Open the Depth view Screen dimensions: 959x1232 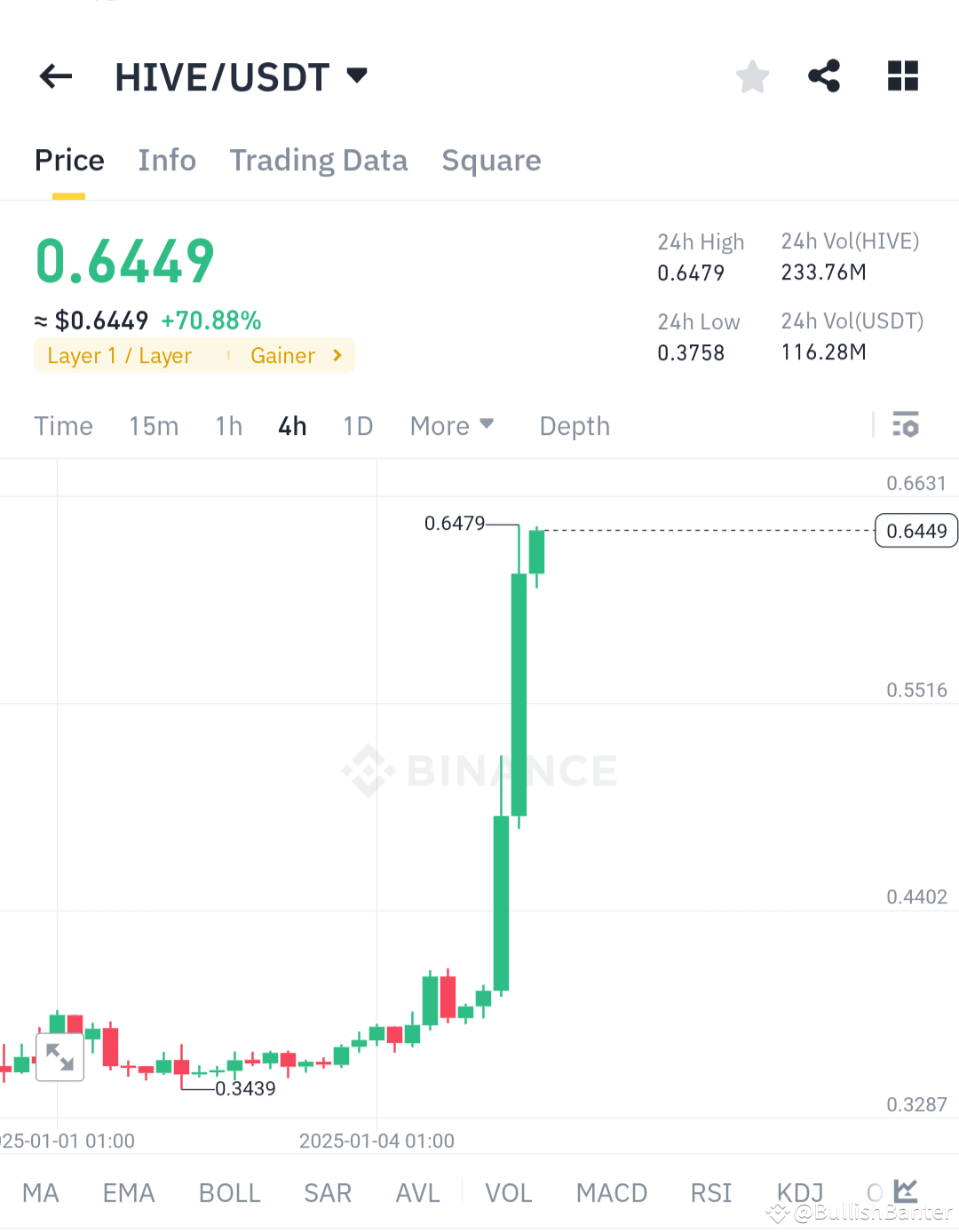574,425
